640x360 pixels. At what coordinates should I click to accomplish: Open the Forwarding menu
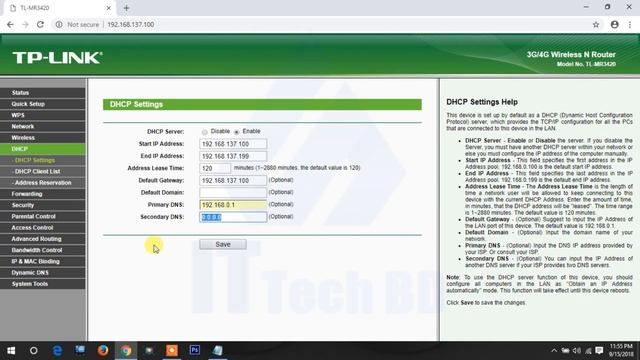[43, 194]
